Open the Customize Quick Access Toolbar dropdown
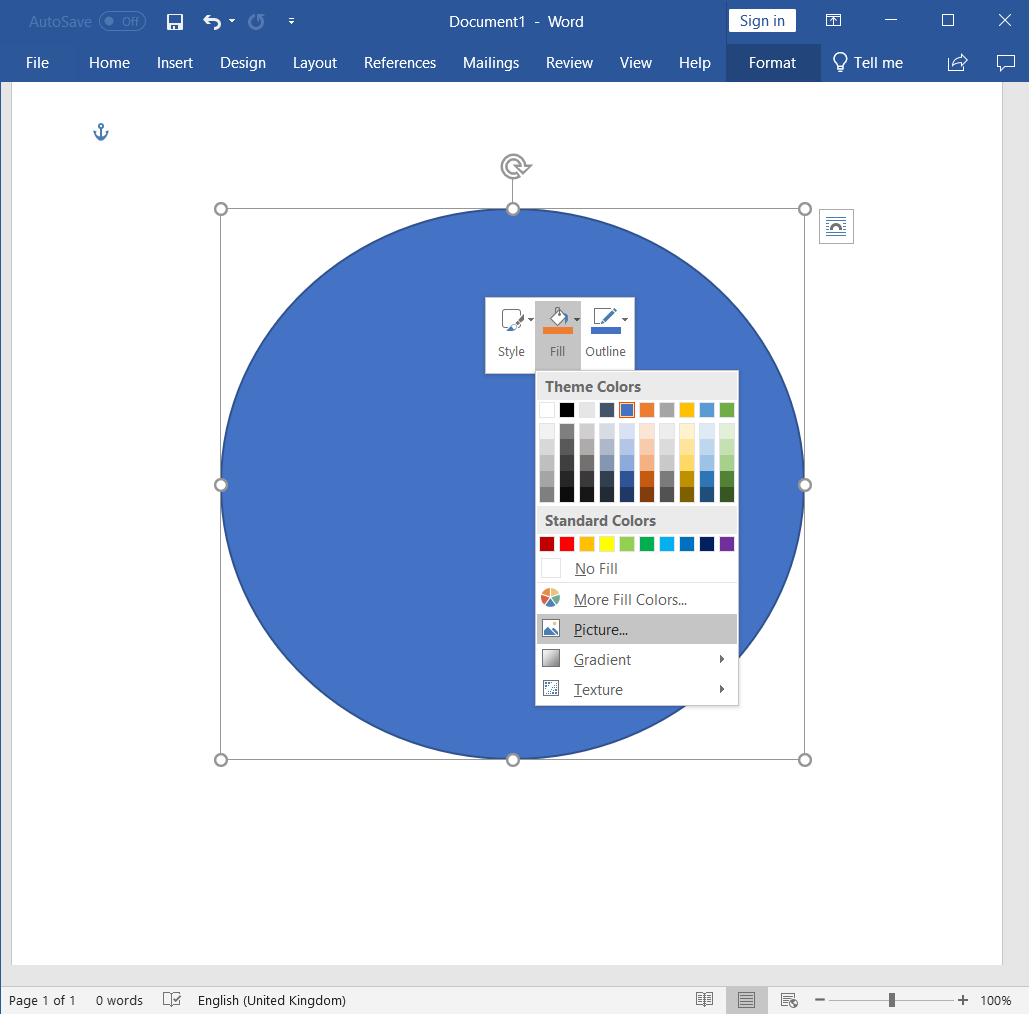The image size is (1029, 1014). [x=291, y=21]
